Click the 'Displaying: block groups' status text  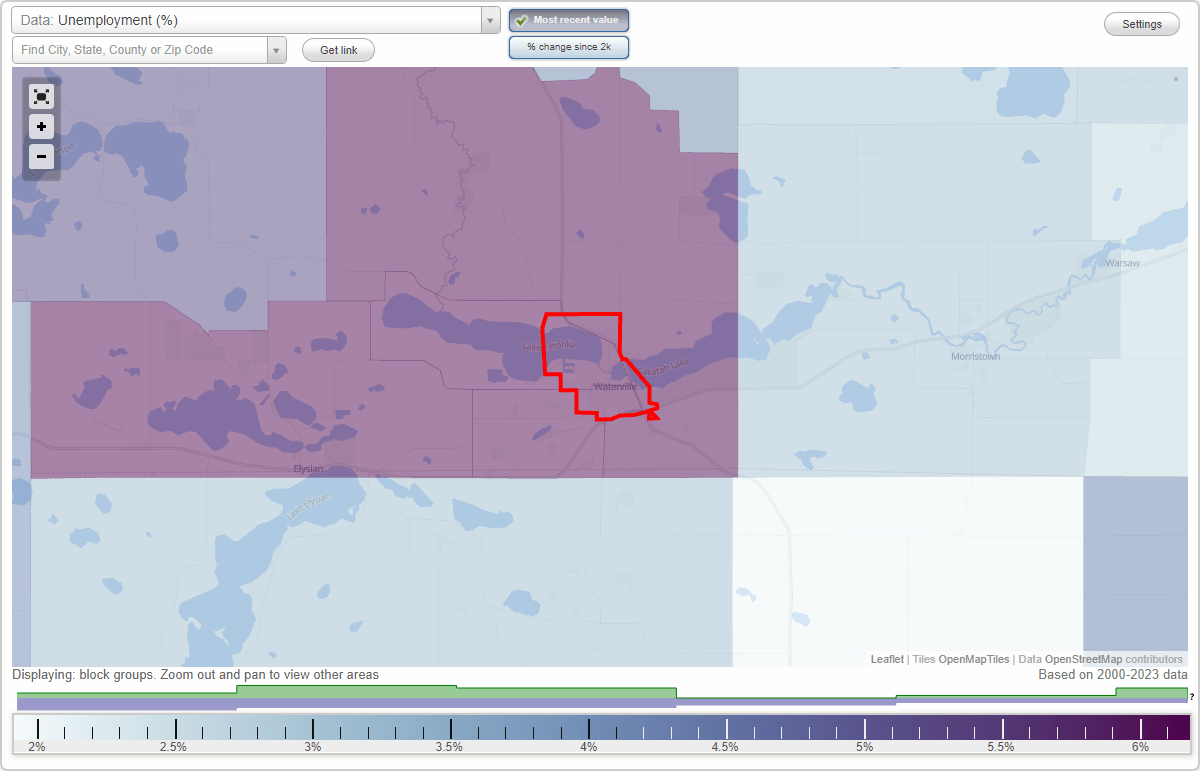point(196,675)
